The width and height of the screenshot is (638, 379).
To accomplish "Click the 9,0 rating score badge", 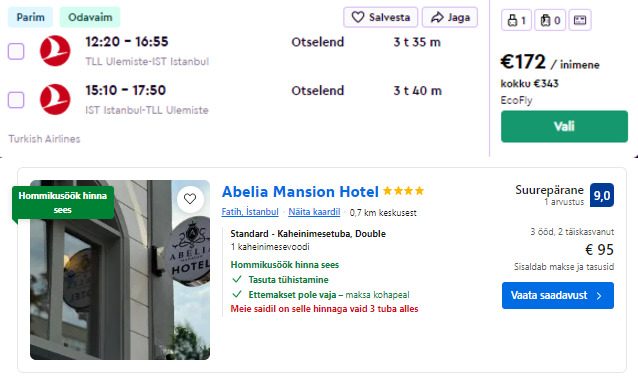I will point(602,195).
